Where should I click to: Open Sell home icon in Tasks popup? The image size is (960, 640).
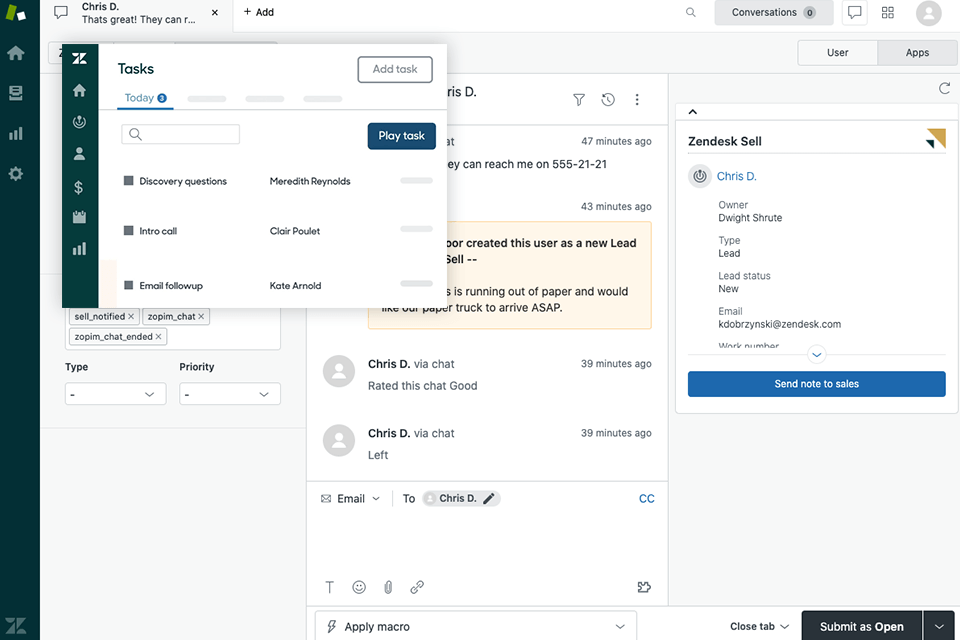[x=80, y=91]
